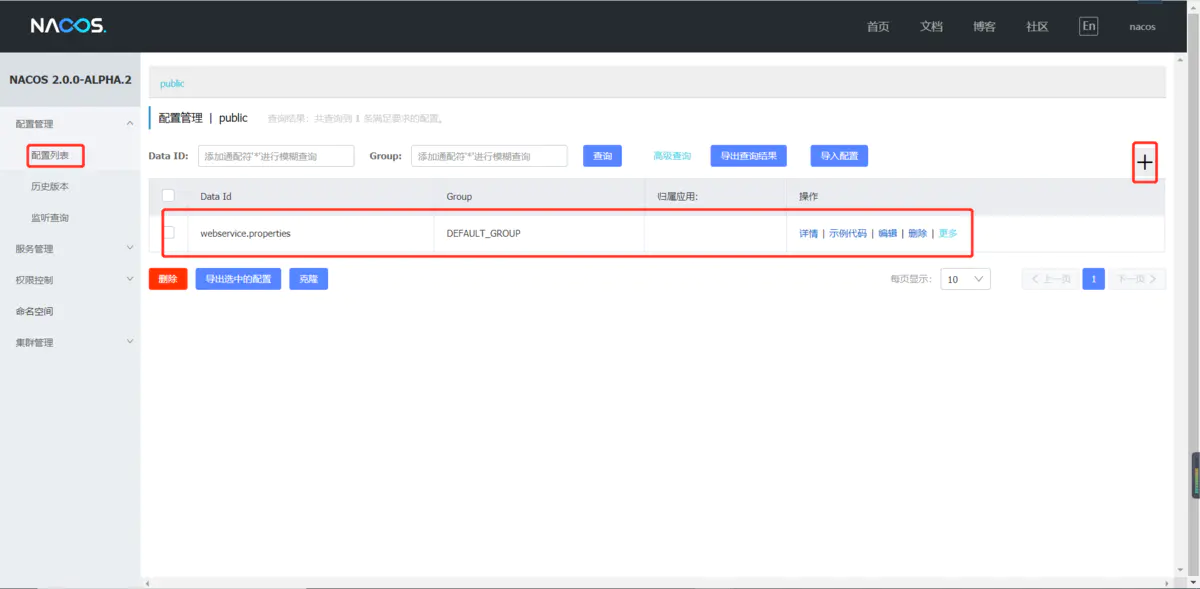Open 博客 in the top navigation
Viewport: 1200px width, 589px height.
984,26
